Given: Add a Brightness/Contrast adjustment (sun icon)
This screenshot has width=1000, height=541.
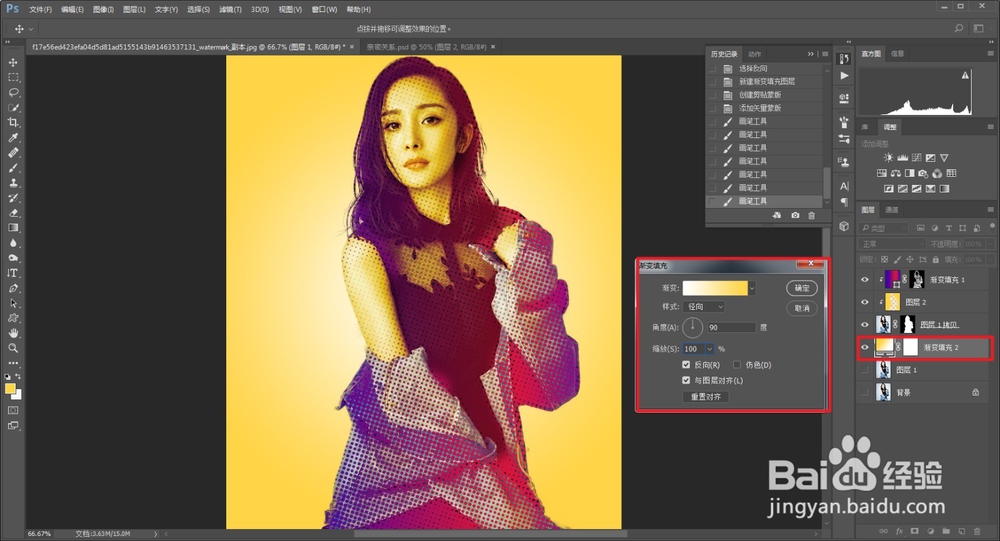Looking at the screenshot, I should tap(888, 158).
